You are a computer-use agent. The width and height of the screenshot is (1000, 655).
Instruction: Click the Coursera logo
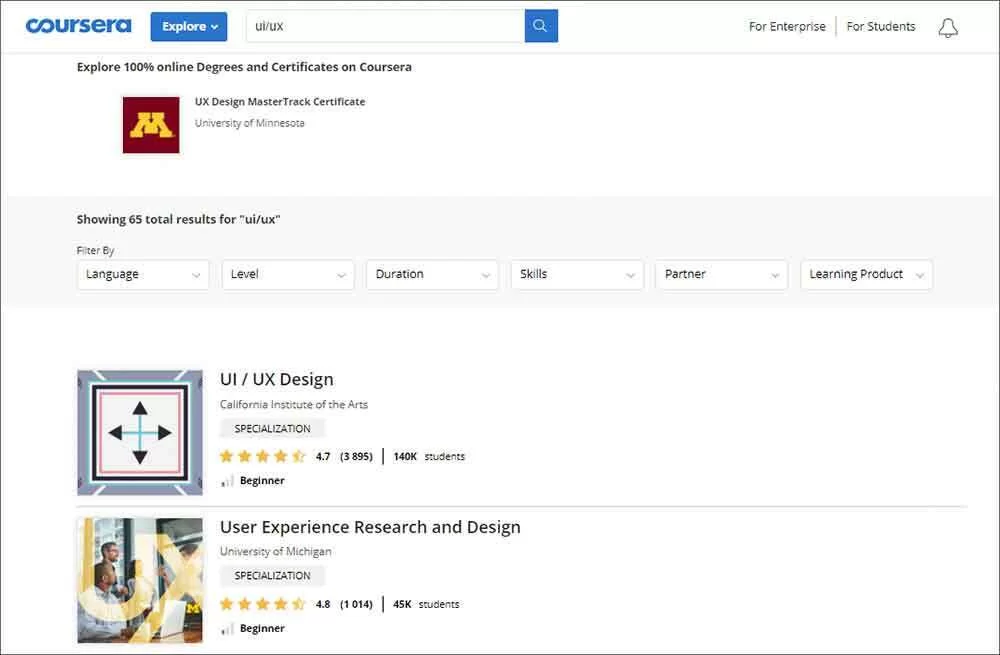[78, 26]
